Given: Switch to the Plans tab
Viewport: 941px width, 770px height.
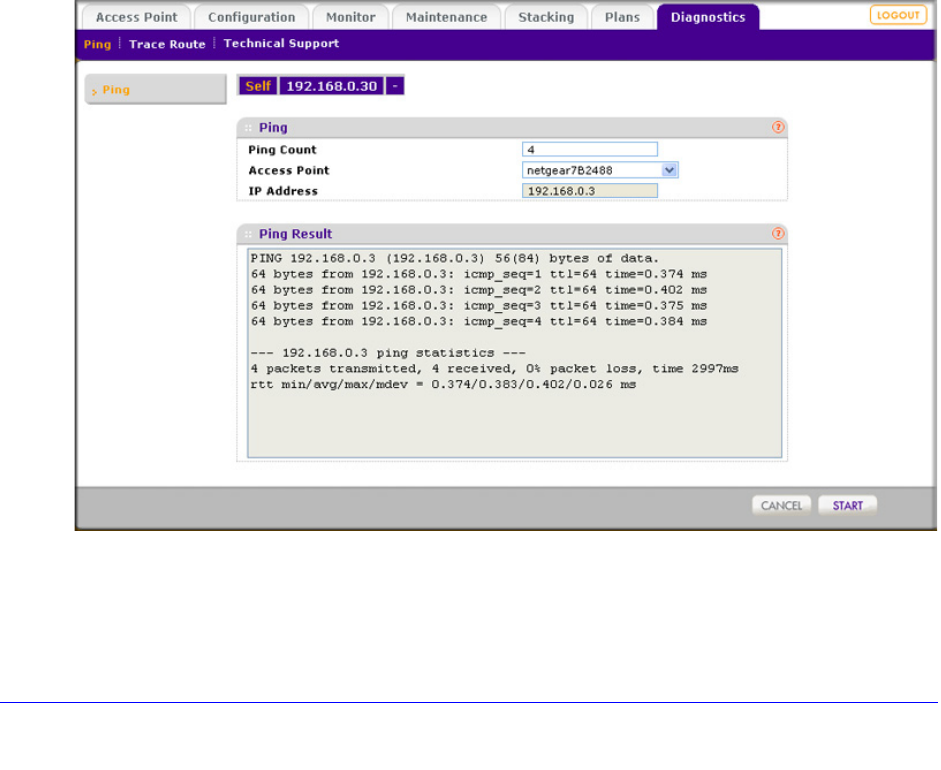Looking at the screenshot, I should coord(622,17).
